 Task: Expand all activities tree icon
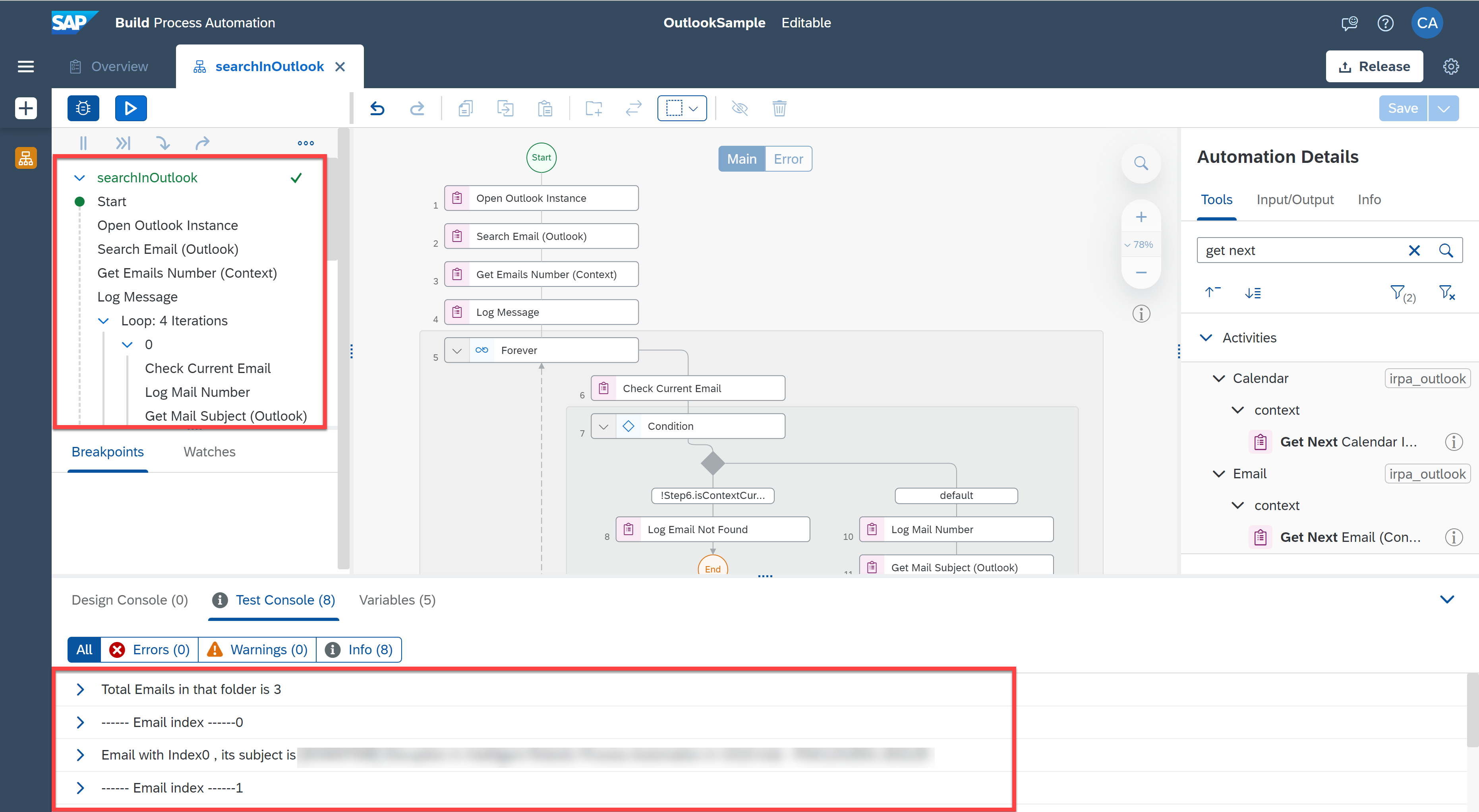coord(1253,293)
